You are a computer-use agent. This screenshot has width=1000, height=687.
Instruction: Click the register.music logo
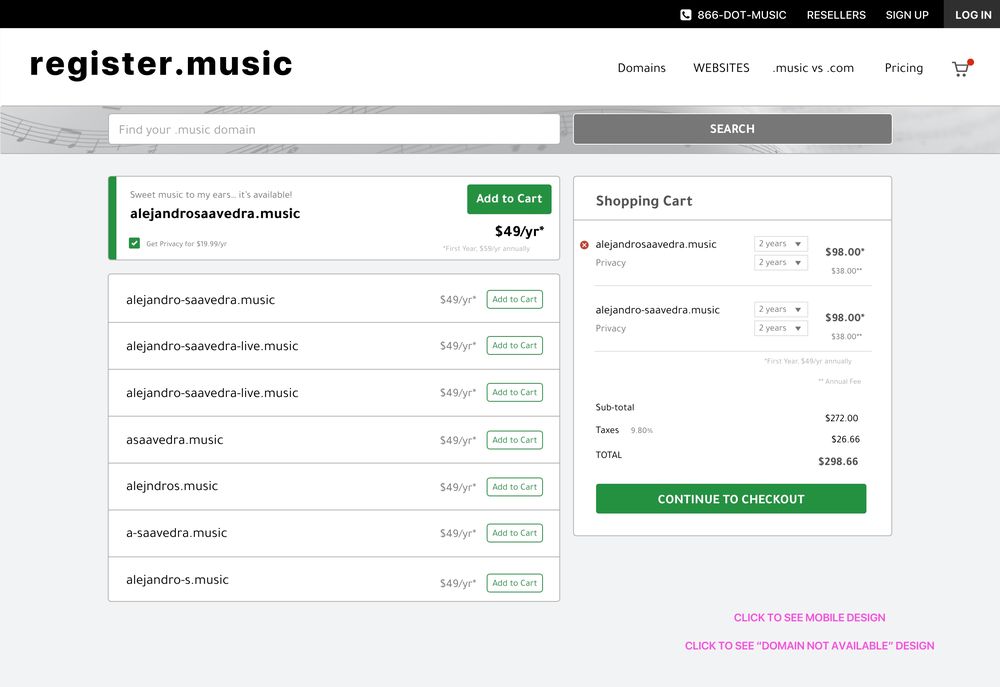click(161, 64)
